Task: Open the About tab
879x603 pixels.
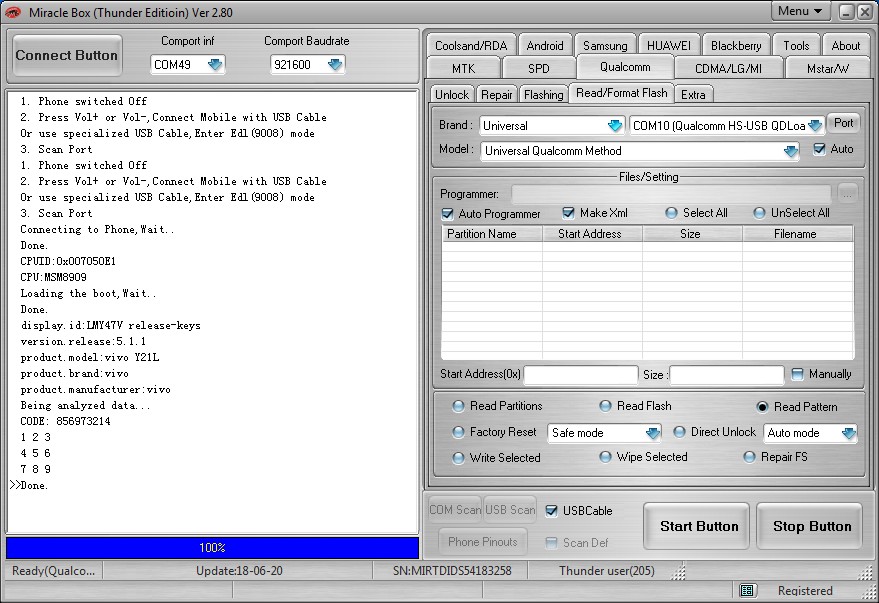Action: point(845,45)
